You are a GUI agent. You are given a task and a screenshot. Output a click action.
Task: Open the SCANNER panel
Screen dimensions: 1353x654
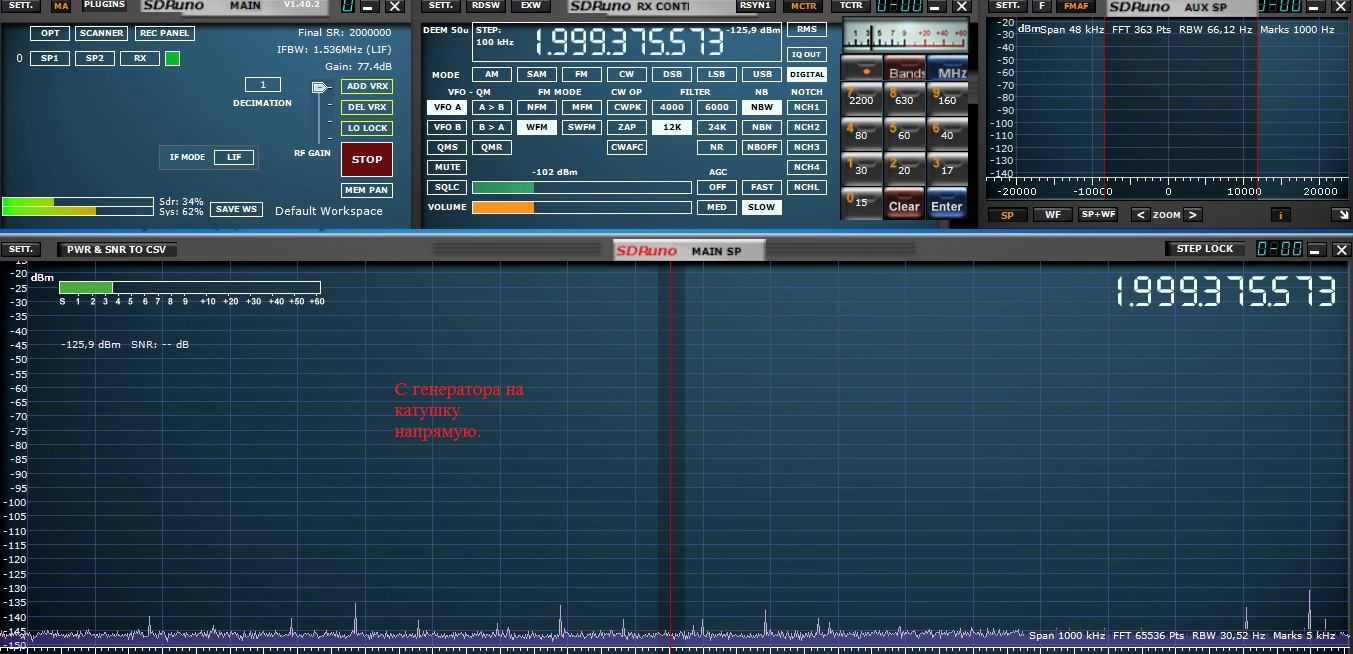click(101, 33)
